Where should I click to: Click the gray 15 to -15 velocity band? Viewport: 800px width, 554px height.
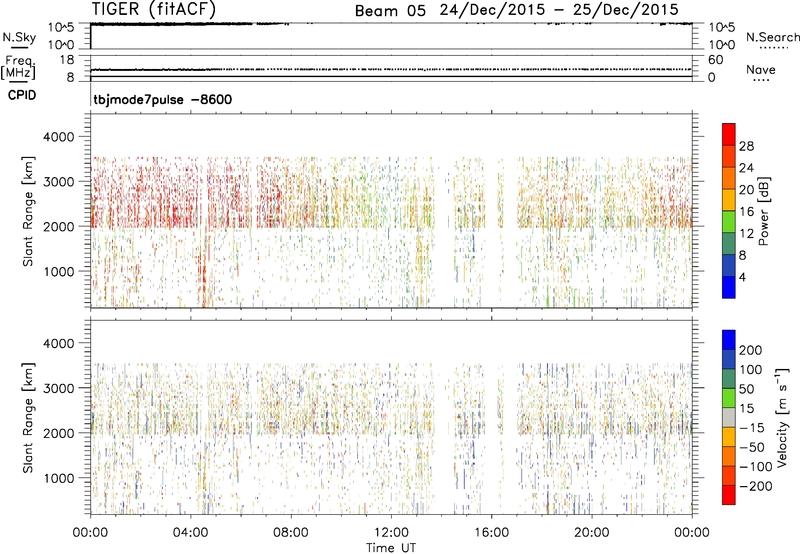729,417
